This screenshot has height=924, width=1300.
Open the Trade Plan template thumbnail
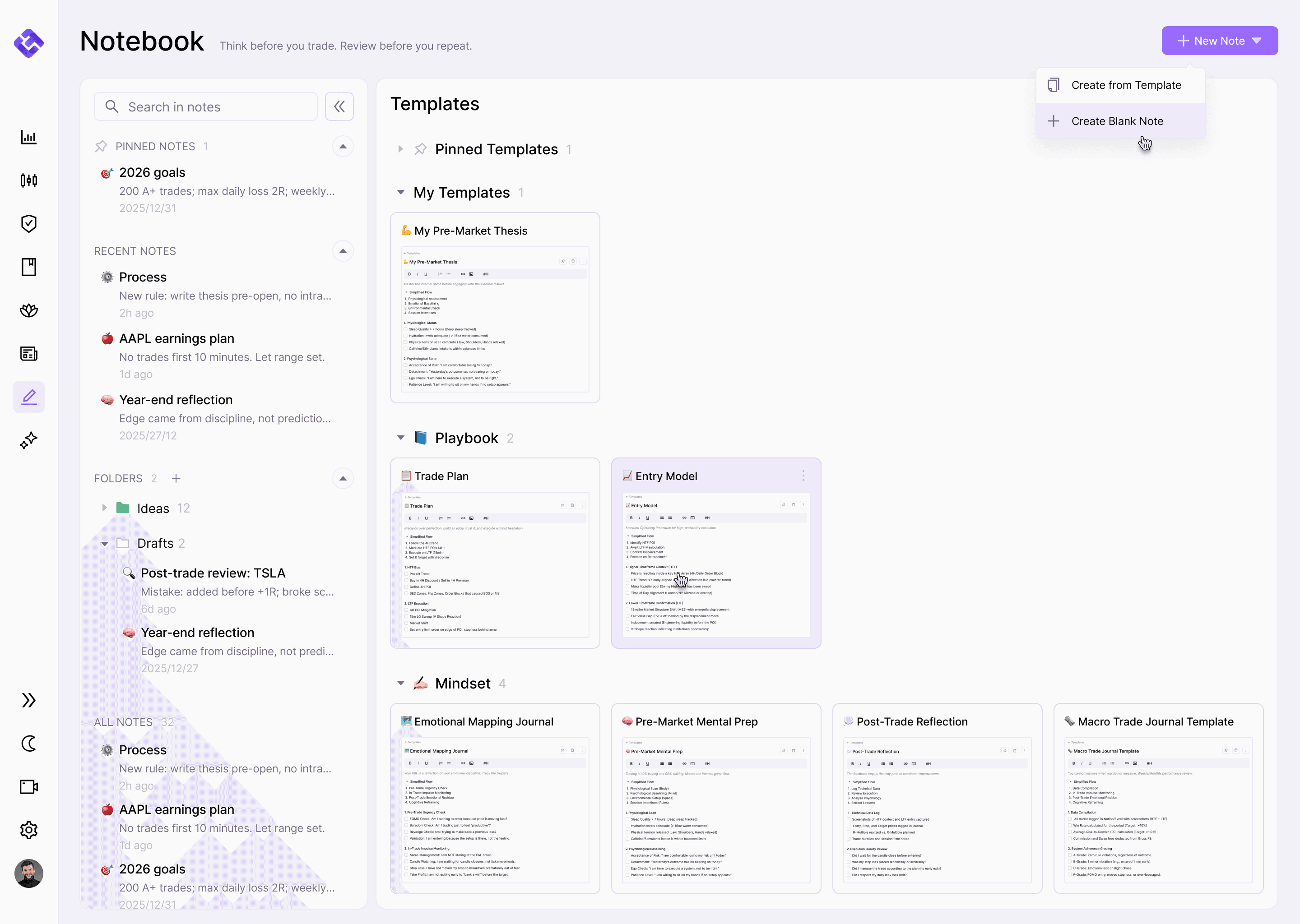coord(495,563)
